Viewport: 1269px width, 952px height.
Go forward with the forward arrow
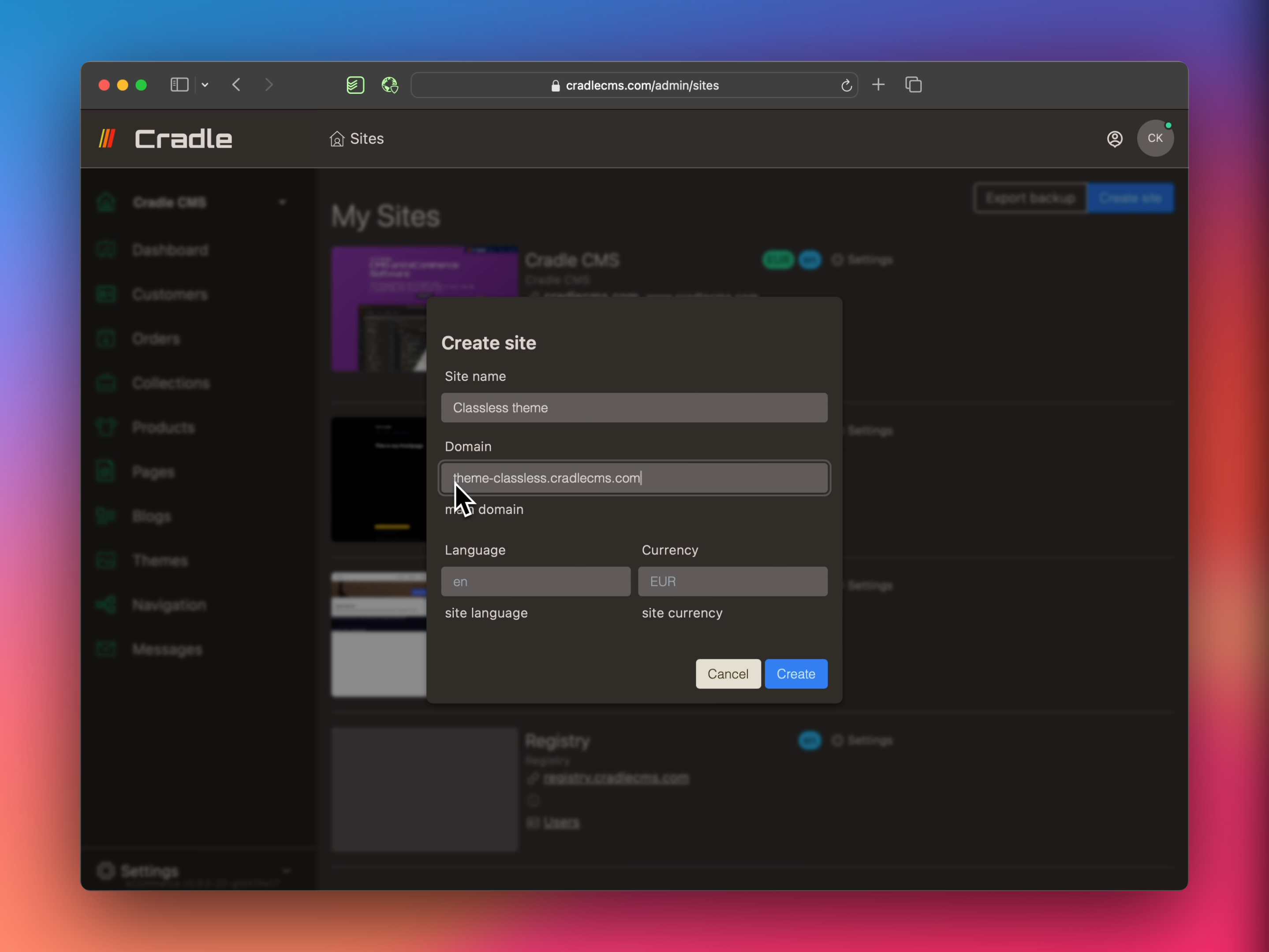[269, 85]
